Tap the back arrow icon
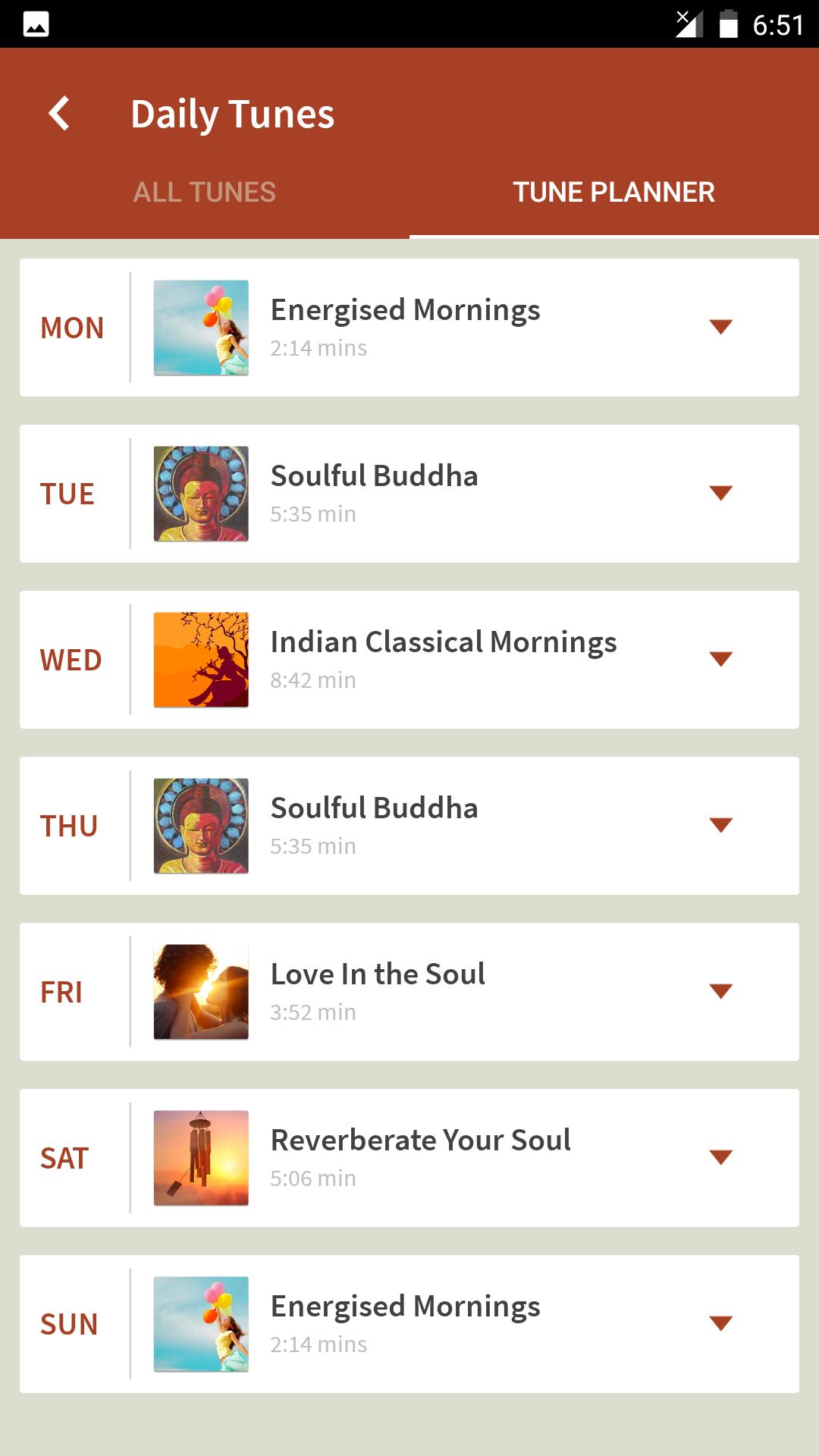 tap(59, 114)
